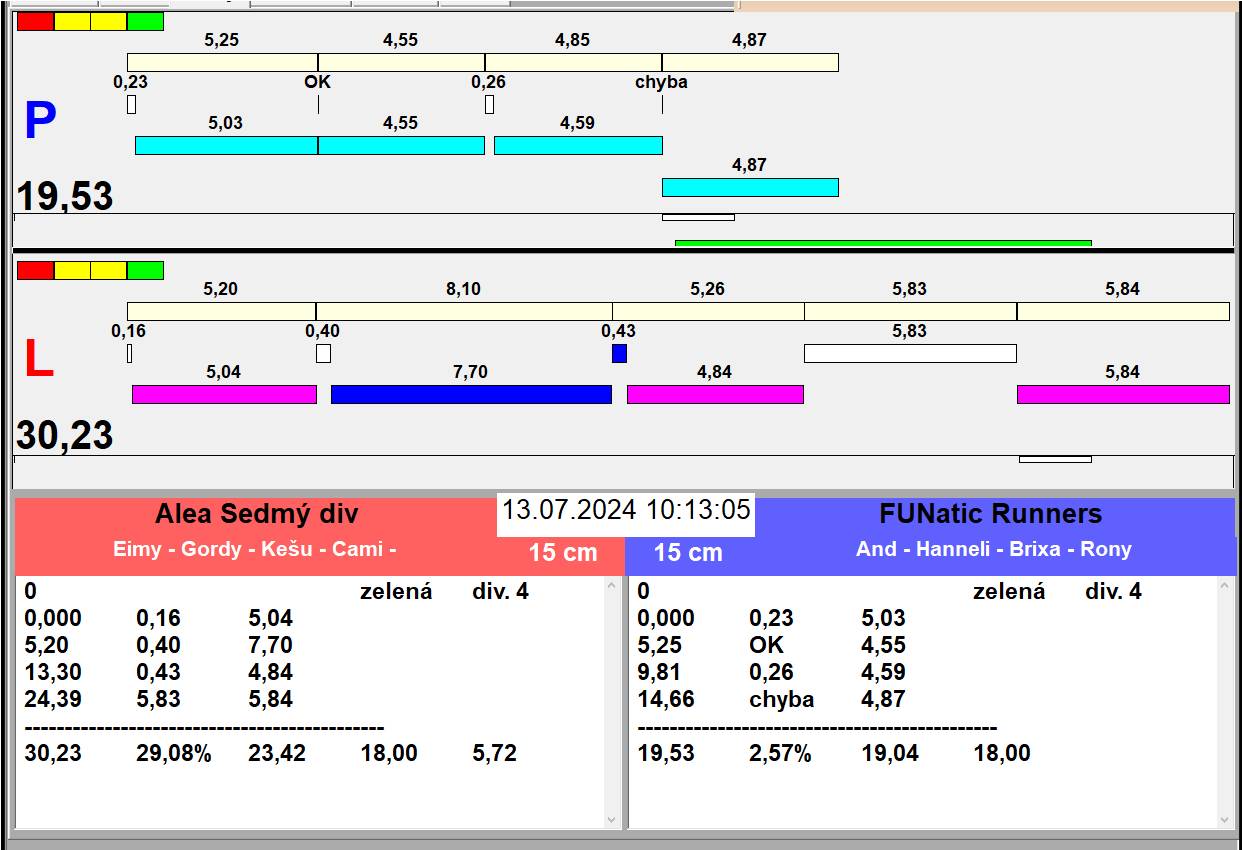This screenshot has width=1242, height=850.
Task: Click the green start light in lane L
Action: tap(146, 270)
